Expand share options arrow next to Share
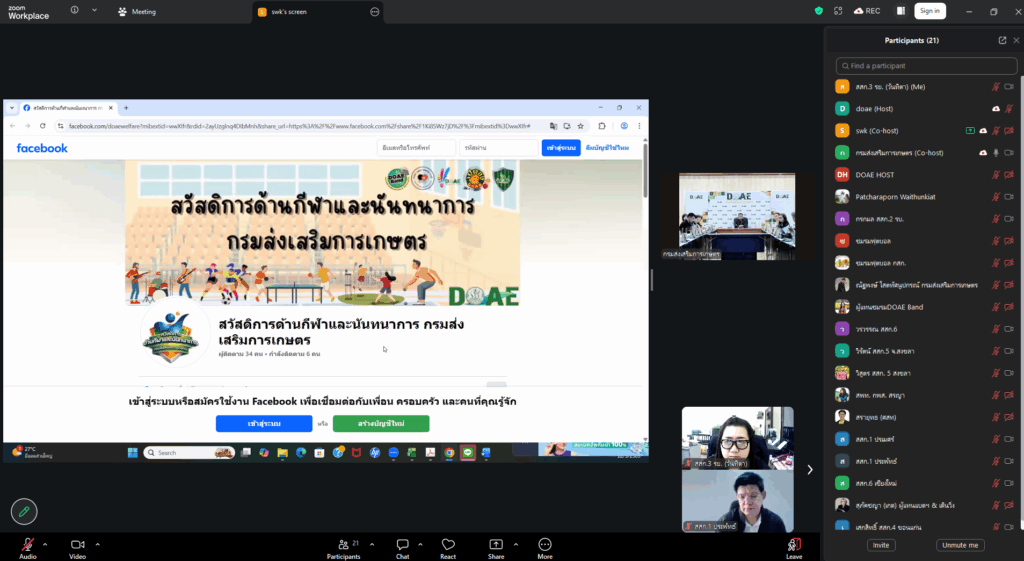Image resolution: width=1024 pixels, height=561 pixels. click(516, 544)
